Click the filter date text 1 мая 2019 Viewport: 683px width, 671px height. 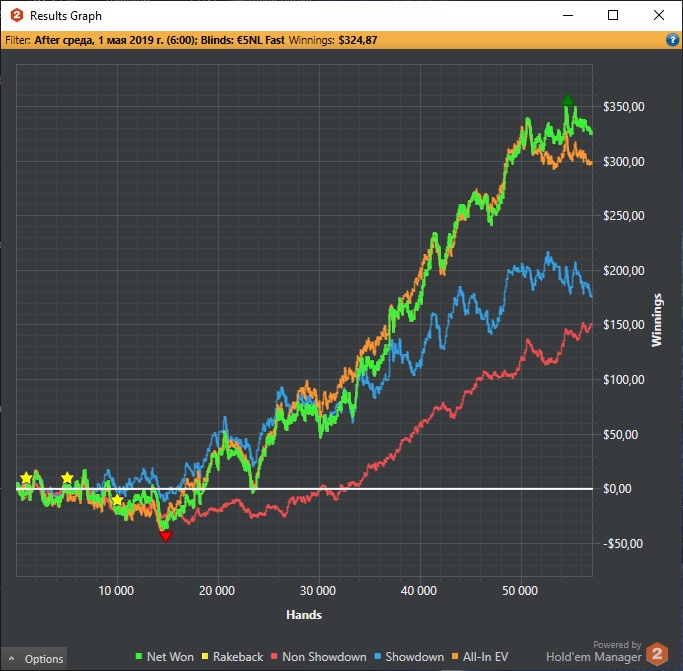coord(128,40)
